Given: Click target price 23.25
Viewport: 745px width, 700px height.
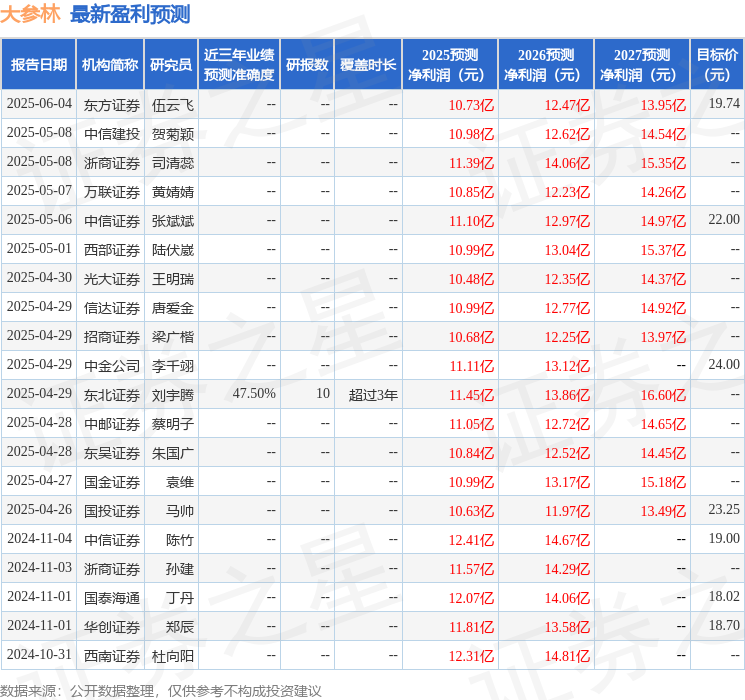Looking at the screenshot, I should coord(724,509).
